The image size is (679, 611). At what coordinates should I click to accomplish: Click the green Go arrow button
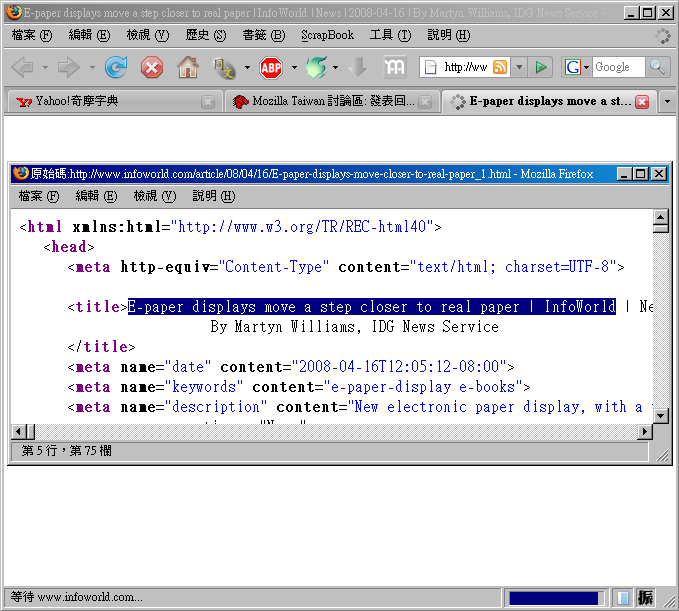540,67
